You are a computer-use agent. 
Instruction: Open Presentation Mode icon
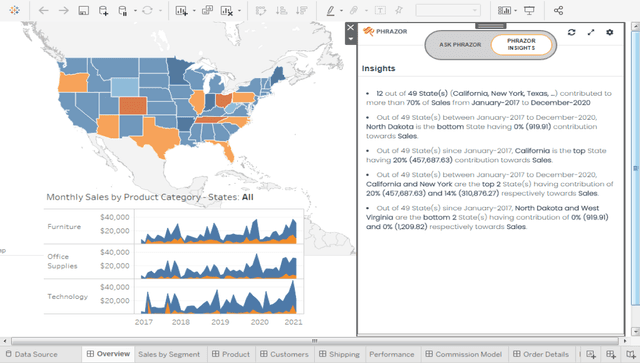(x=529, y=11)
